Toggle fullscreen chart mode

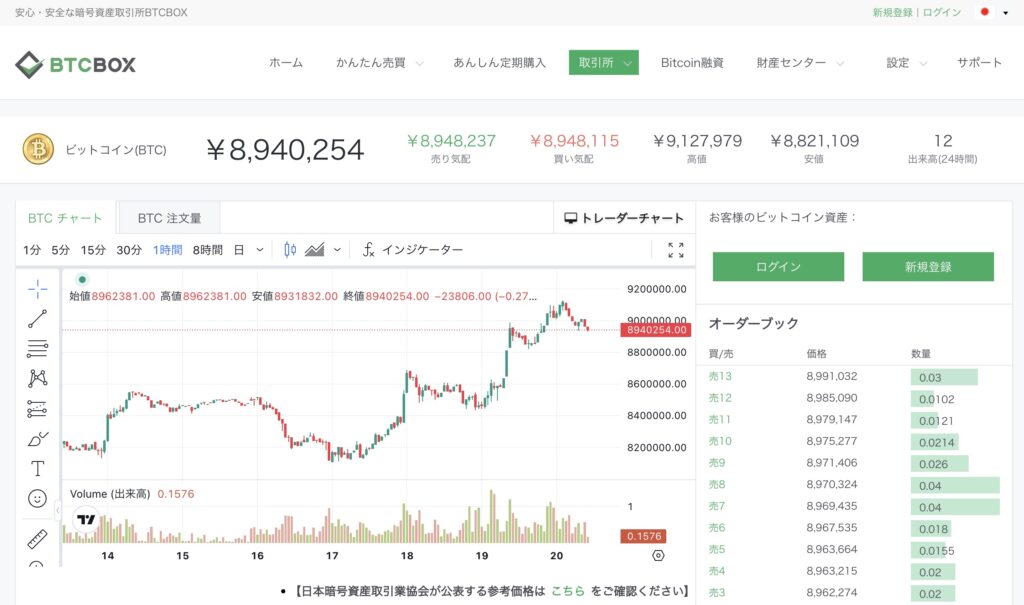676,250
